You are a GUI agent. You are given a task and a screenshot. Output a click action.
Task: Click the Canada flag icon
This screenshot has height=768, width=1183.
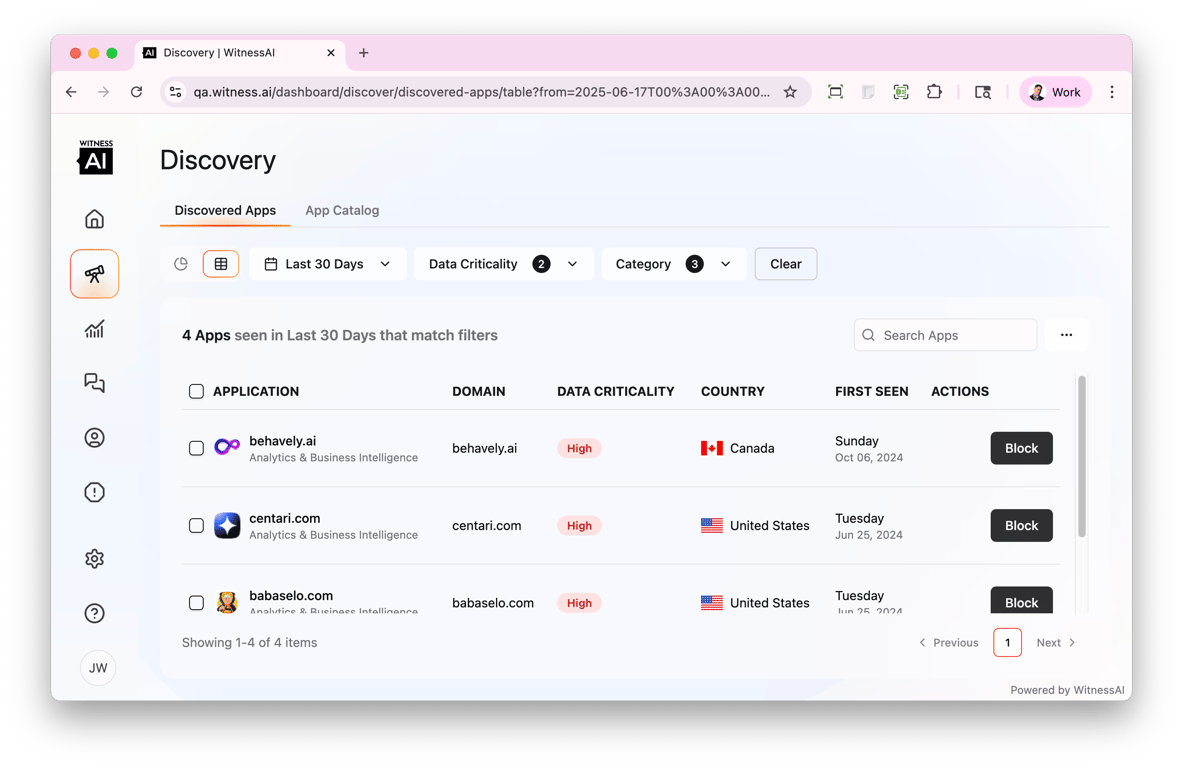[x=711, y=448]
